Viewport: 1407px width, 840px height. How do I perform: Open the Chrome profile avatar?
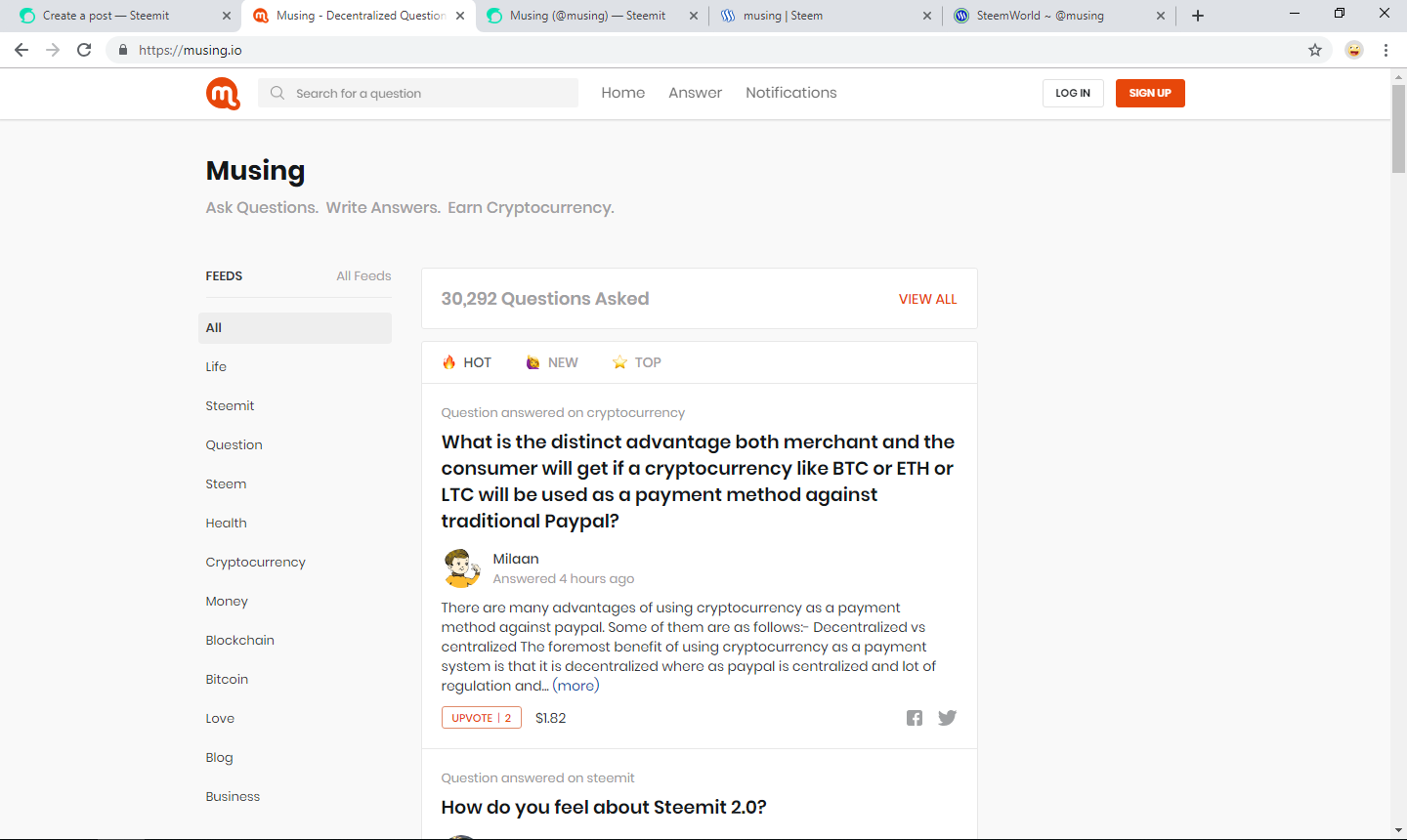(x=1354, y=50)
